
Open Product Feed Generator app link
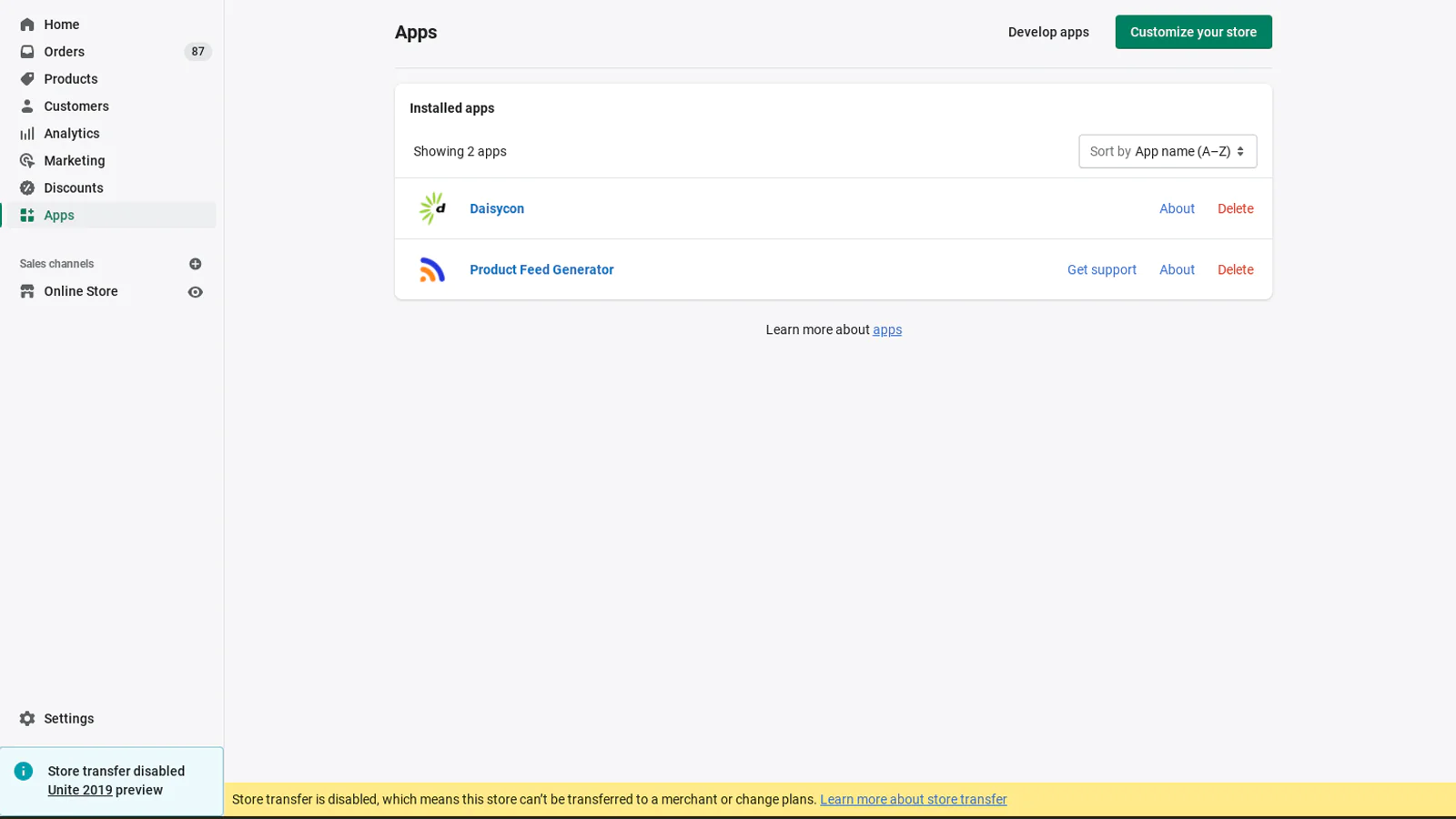pyautogui.click(x=541, y=269)
